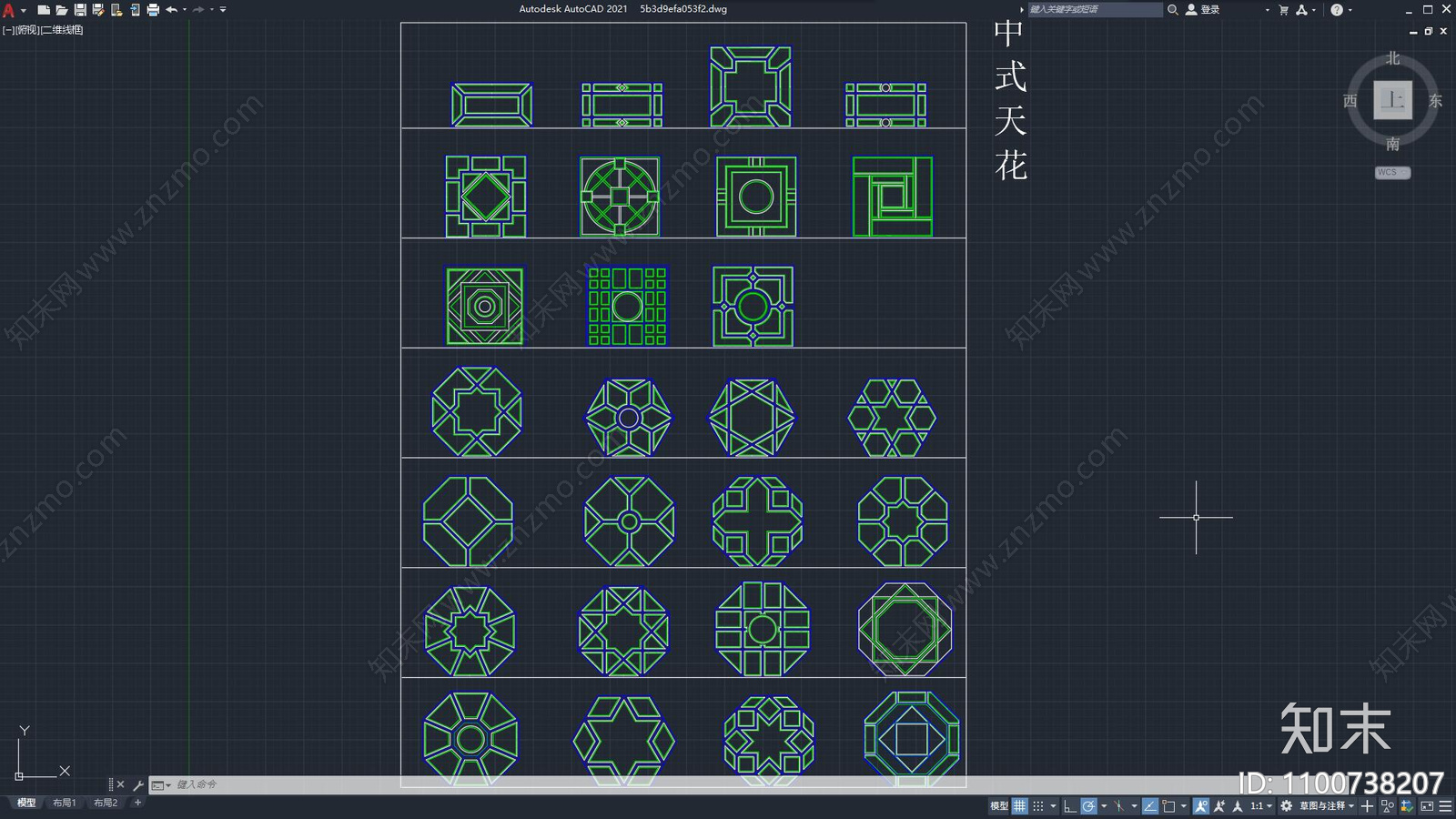This screenshot has width=1456, height=819.
Task: Expand object snap settings dropdown arrow
Action: click(1184, 805)
